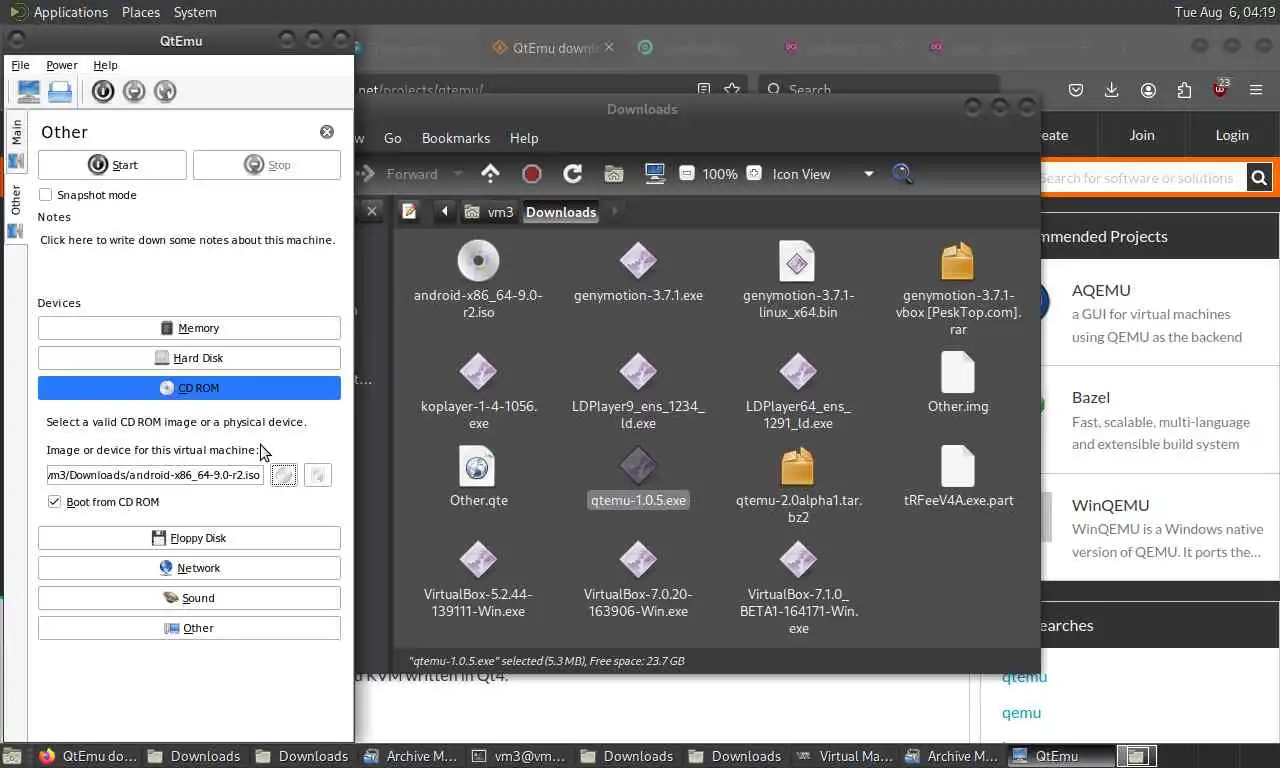Open the Applications menu in top panel
The image size is (1280, 768).
(70, 12)
